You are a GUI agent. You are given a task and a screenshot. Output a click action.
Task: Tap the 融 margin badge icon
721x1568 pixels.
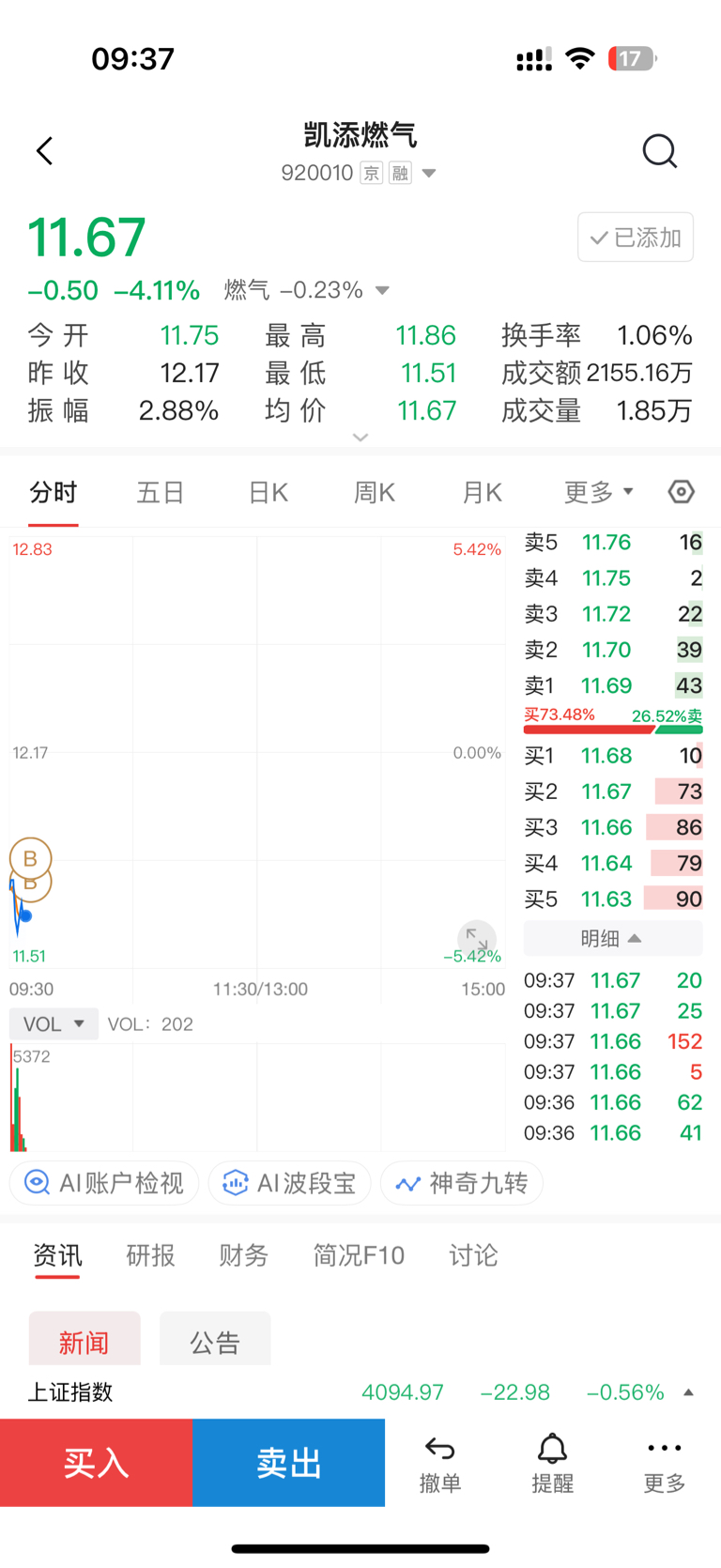pyautogui.click(x=401, y=173)
